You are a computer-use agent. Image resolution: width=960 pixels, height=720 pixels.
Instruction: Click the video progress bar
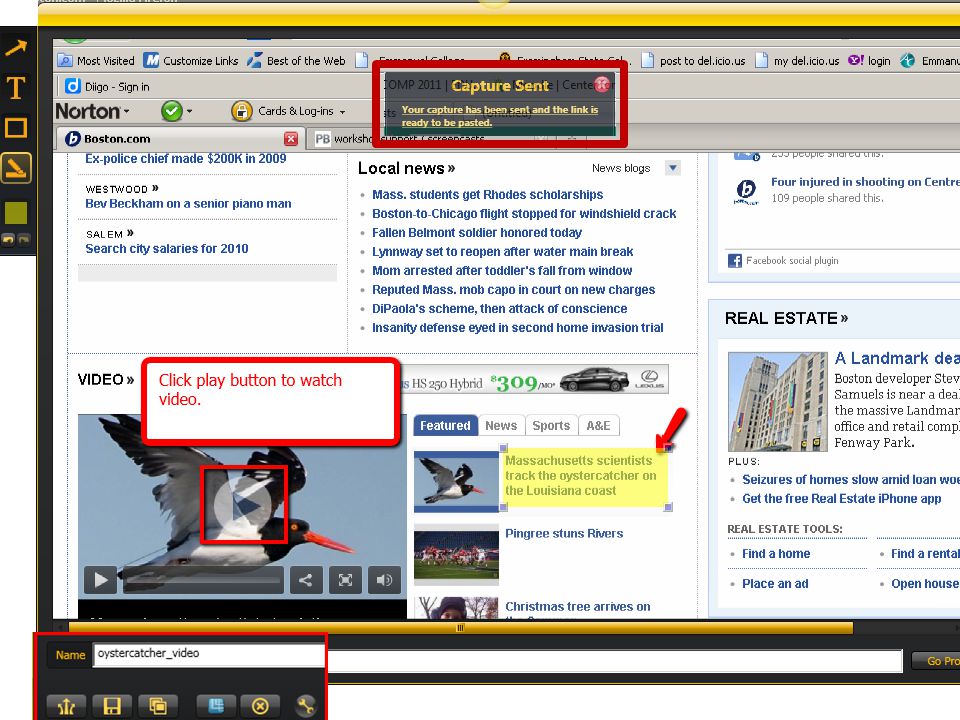point(203,580)
